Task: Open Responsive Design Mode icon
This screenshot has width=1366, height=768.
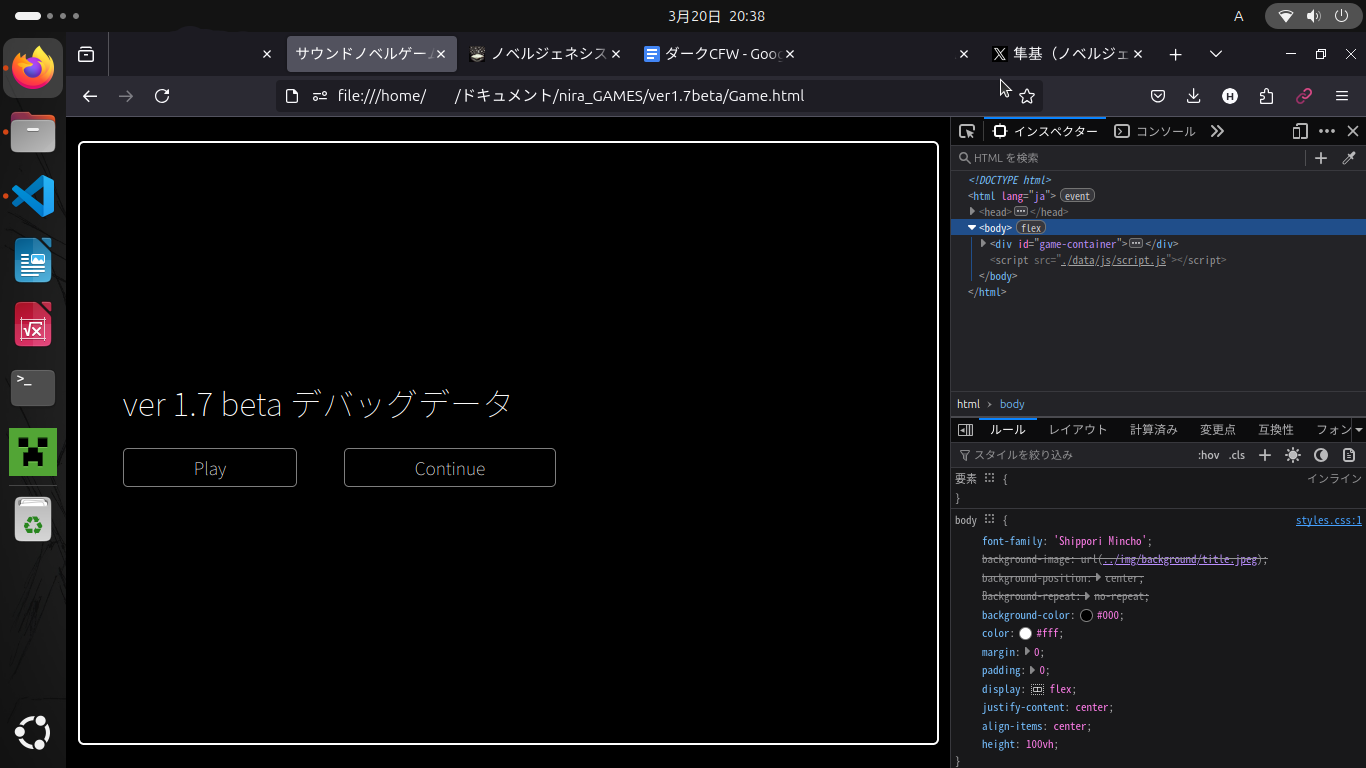Action: pos(1299,131)
